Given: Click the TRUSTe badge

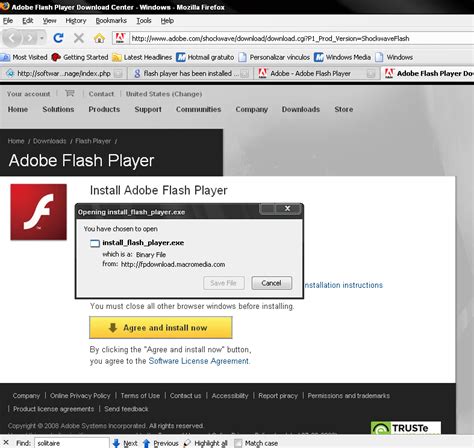Looking at the screenshot, I should [x=406, y=428].
